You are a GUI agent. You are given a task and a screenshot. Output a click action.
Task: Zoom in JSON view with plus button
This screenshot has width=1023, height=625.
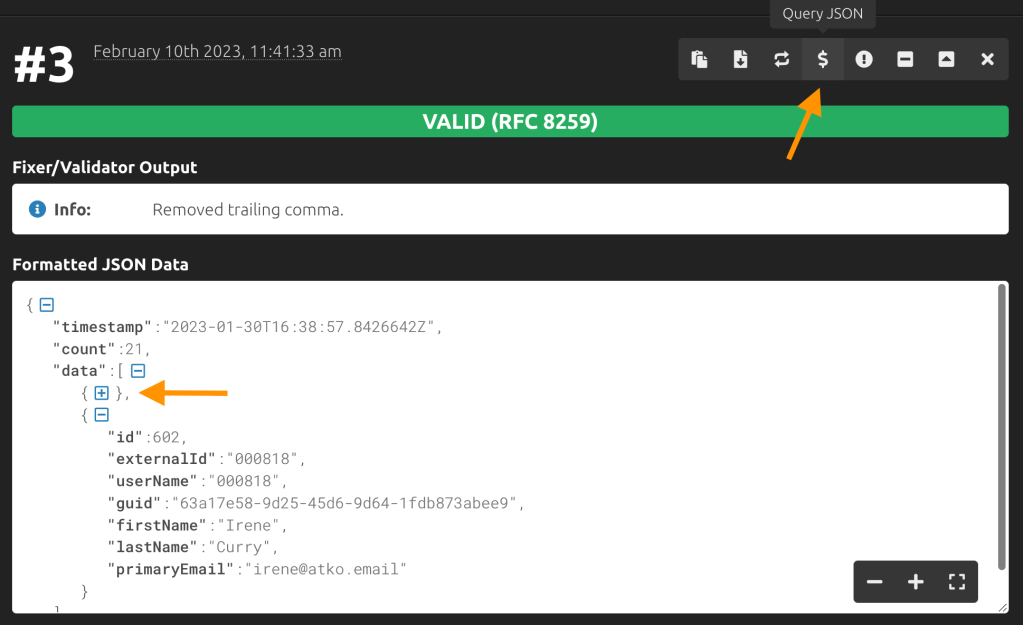click(916, 582)
